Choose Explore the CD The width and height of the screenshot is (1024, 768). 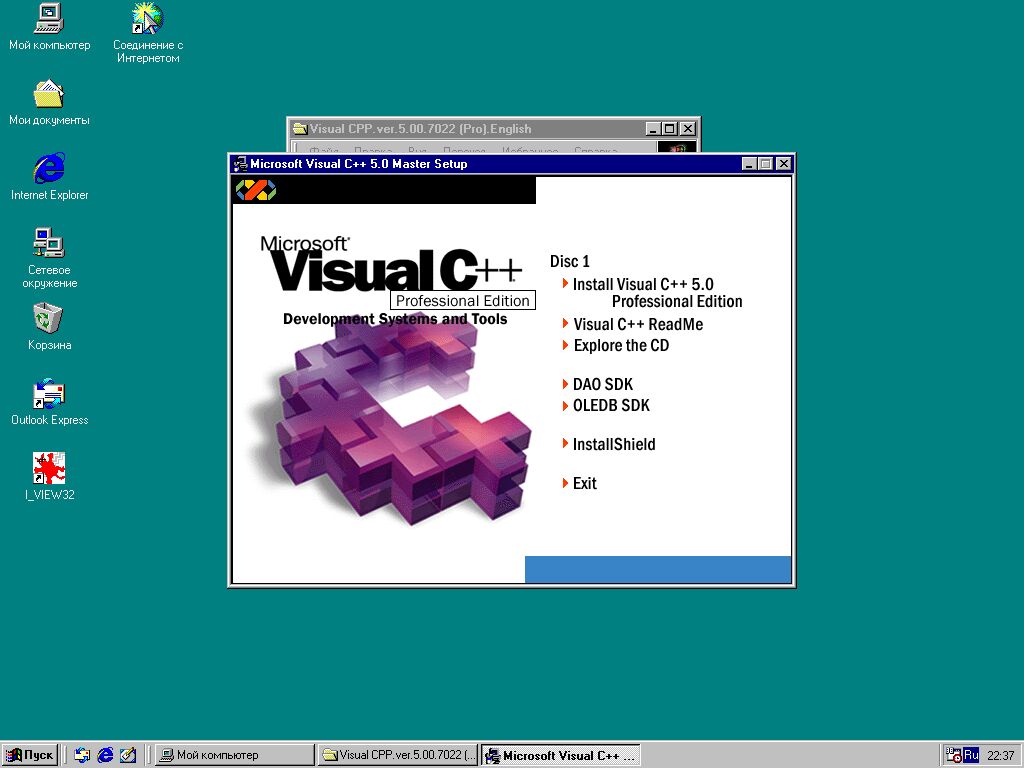click(616, 345)
